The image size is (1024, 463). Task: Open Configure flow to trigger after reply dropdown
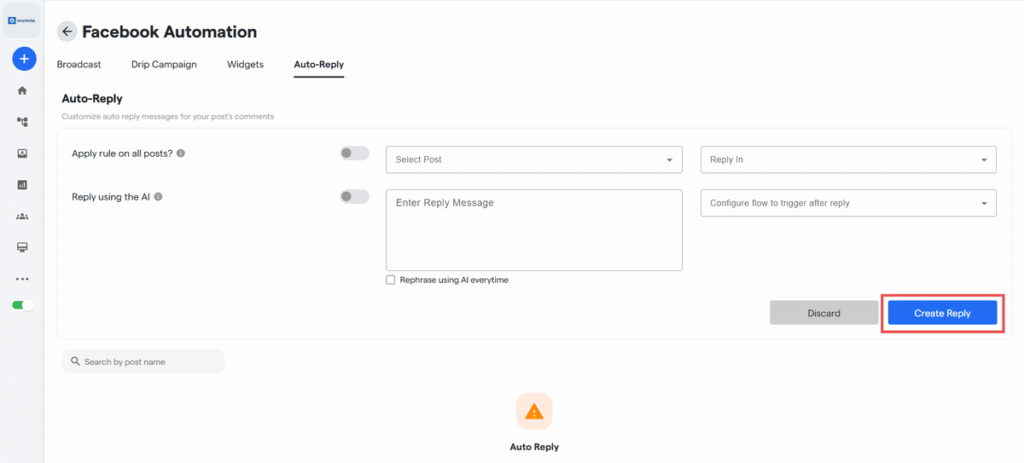(848, 203)
